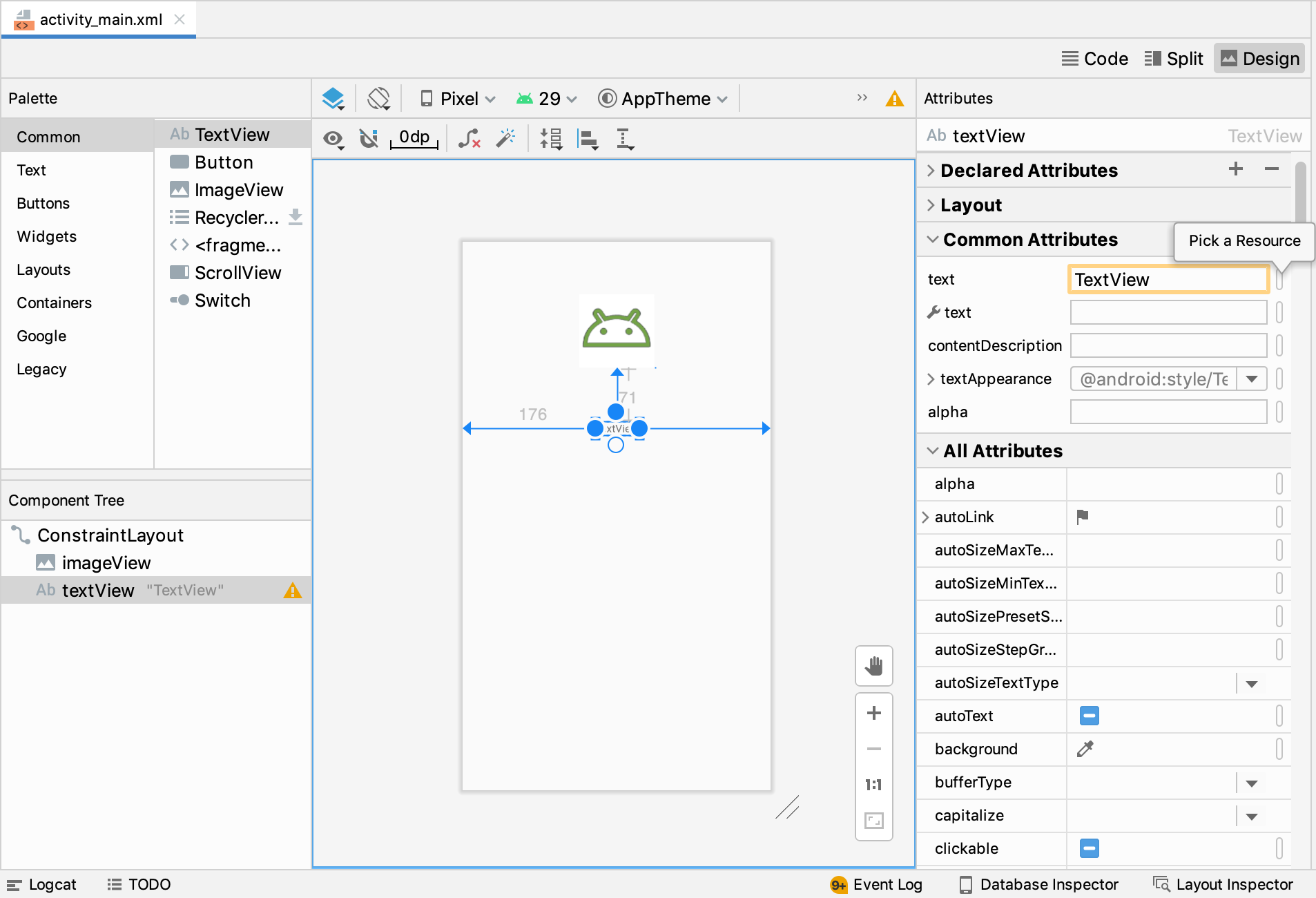Open Layout Inspector
This screenshot has width=1316, height=898.
(1223, 884)
